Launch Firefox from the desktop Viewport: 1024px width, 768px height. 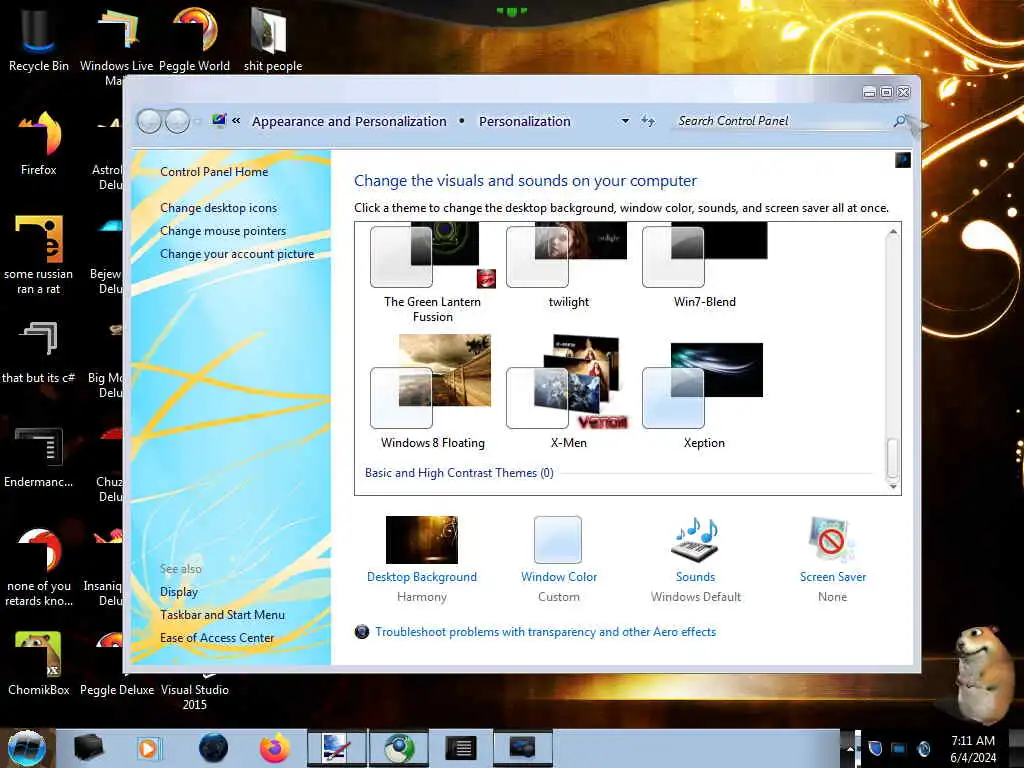pyautogui.click(x=38, y=142)
